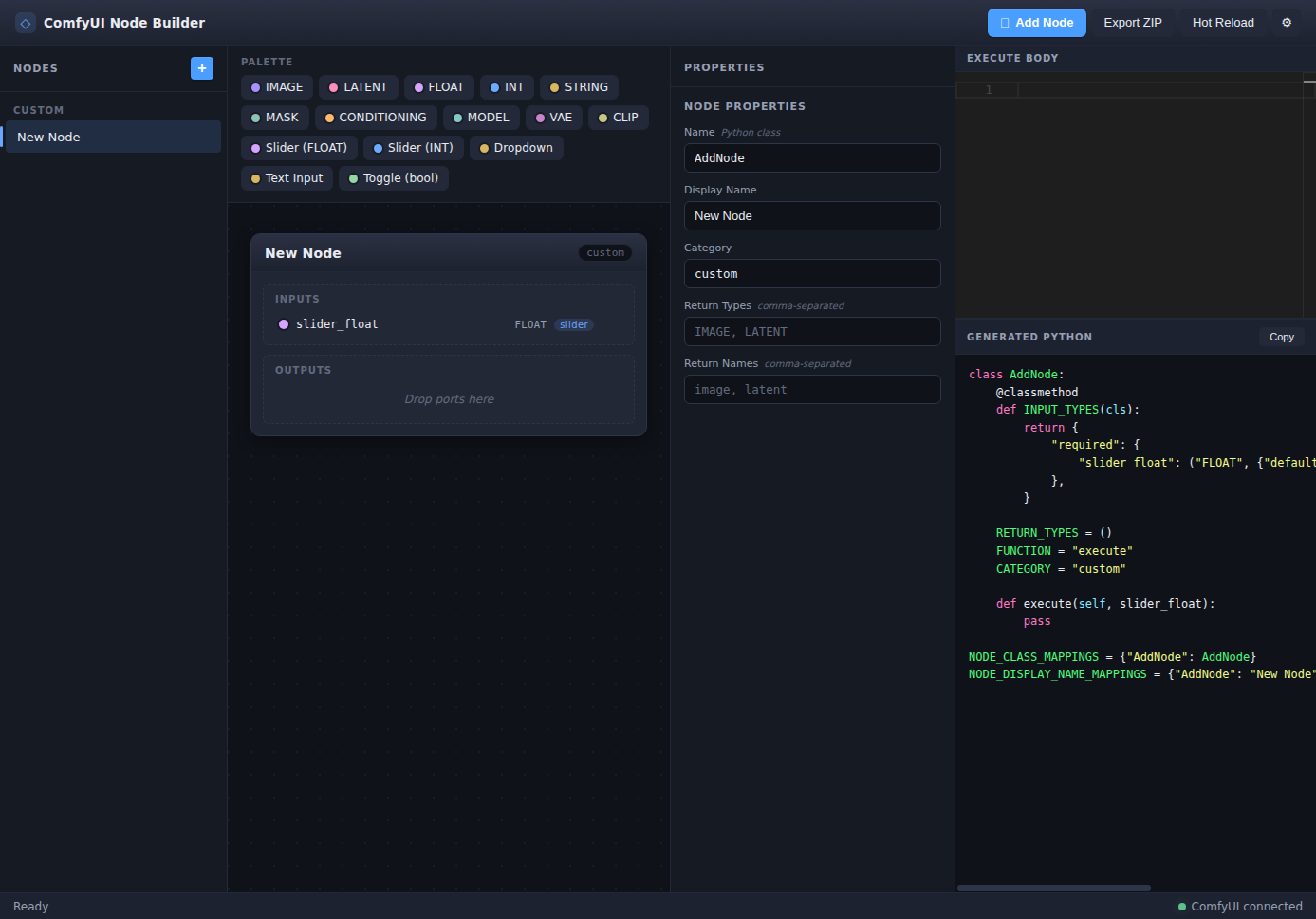1316x919 pixels.
Task: Pick the CLIP palette chip
Action: pyautogui.click(x=619, y=118)
